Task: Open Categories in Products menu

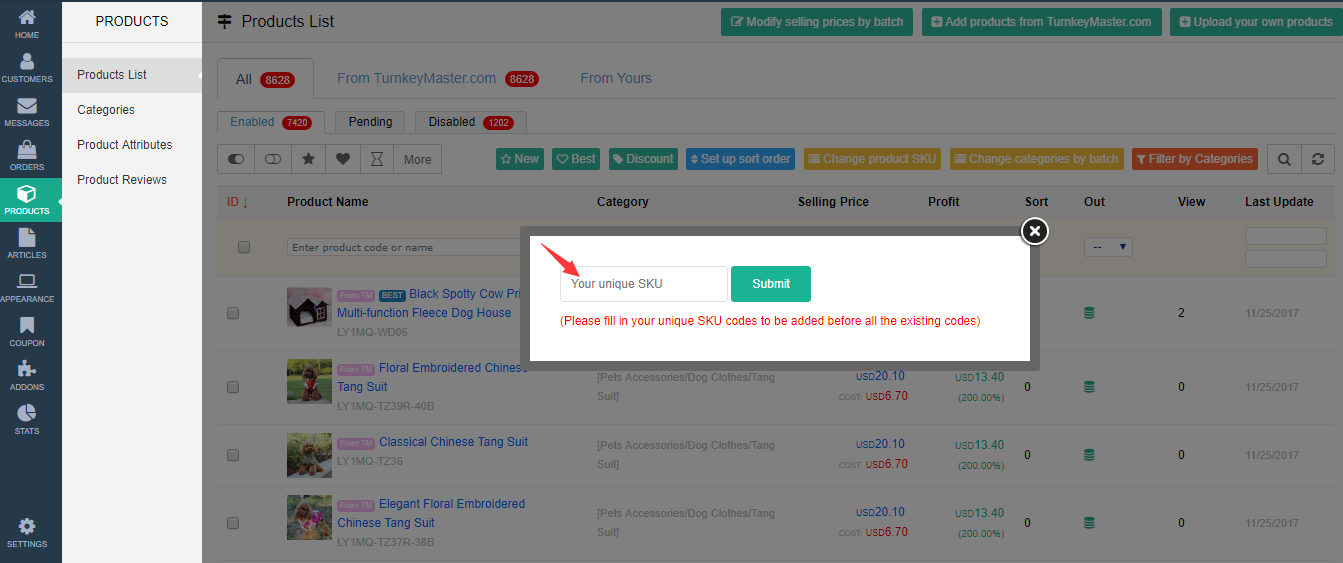Action: (x=106, y=110)
